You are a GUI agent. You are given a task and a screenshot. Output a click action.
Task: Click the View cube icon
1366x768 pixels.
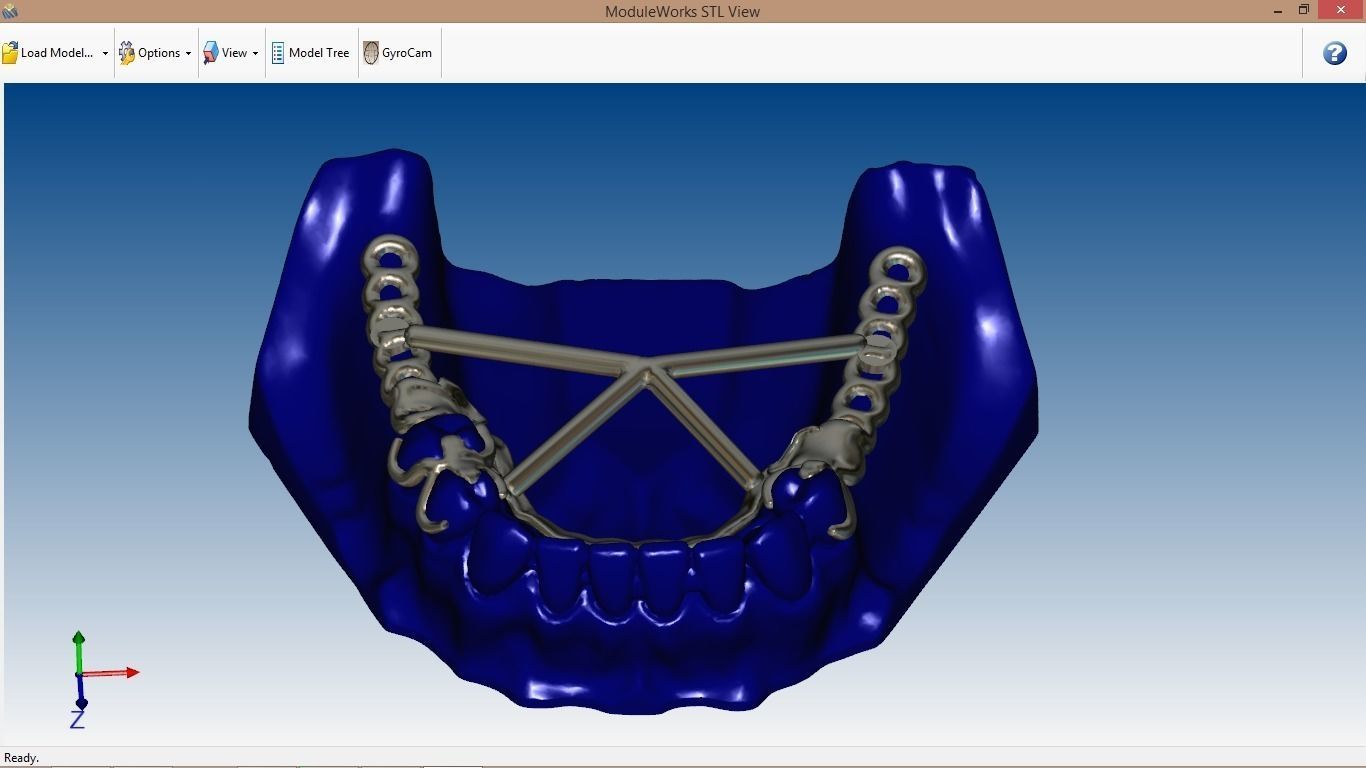(x=211, y=53)
